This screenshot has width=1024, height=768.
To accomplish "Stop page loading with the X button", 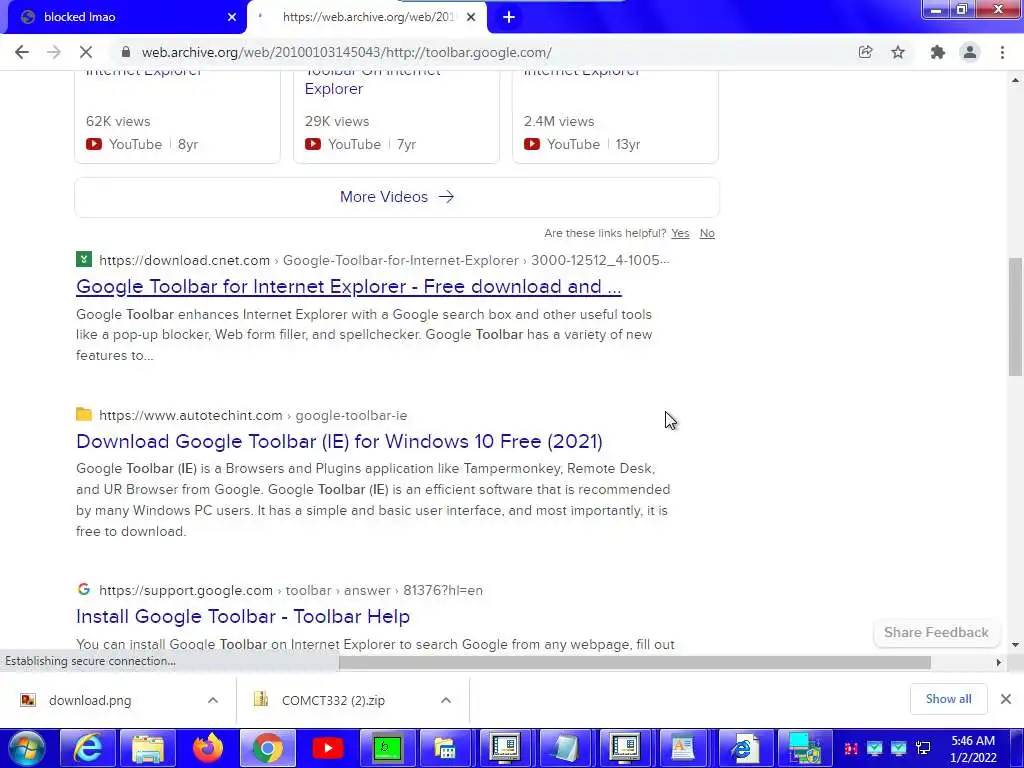I will click(x=86, y=52).
